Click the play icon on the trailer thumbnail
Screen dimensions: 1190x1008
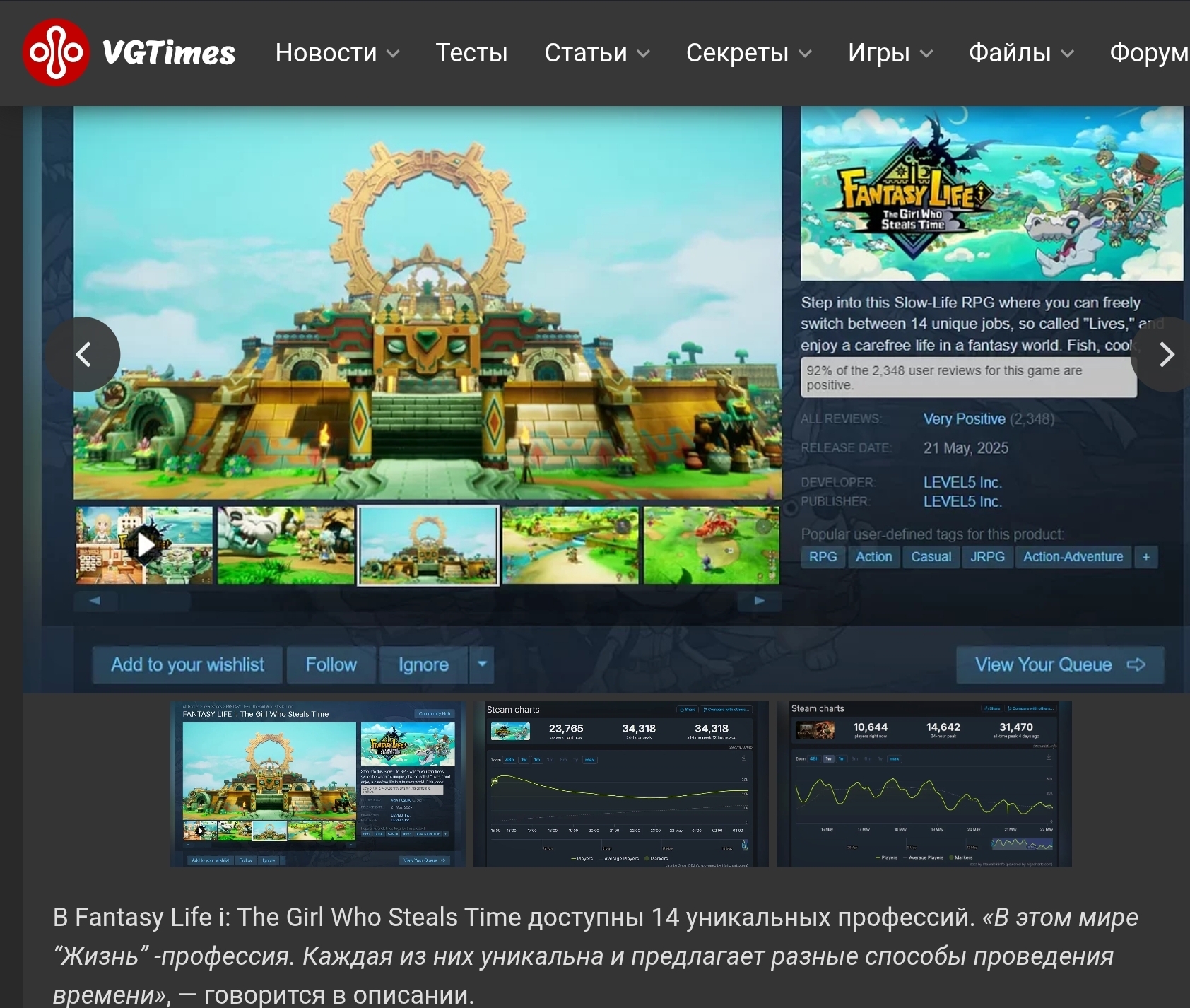pos(146,545)
